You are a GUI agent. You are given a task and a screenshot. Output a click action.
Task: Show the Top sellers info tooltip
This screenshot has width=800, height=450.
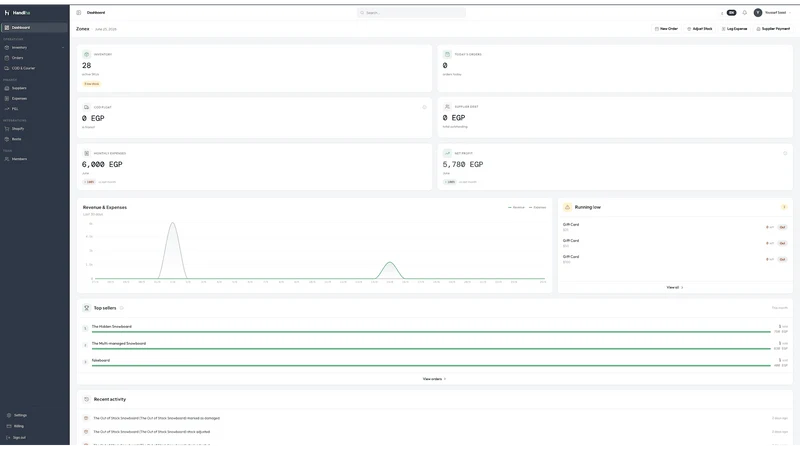121,308
